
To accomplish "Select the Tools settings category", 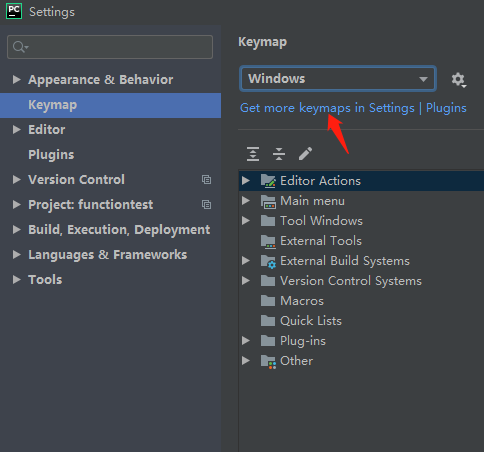I will [45, 280].
